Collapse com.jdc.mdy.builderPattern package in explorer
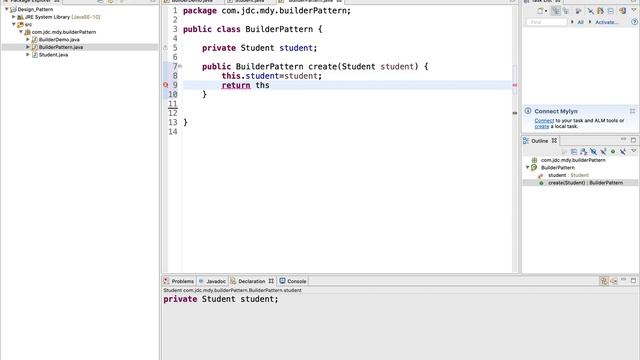The width and height of the screenshot is (640, 360). (21, 31)
